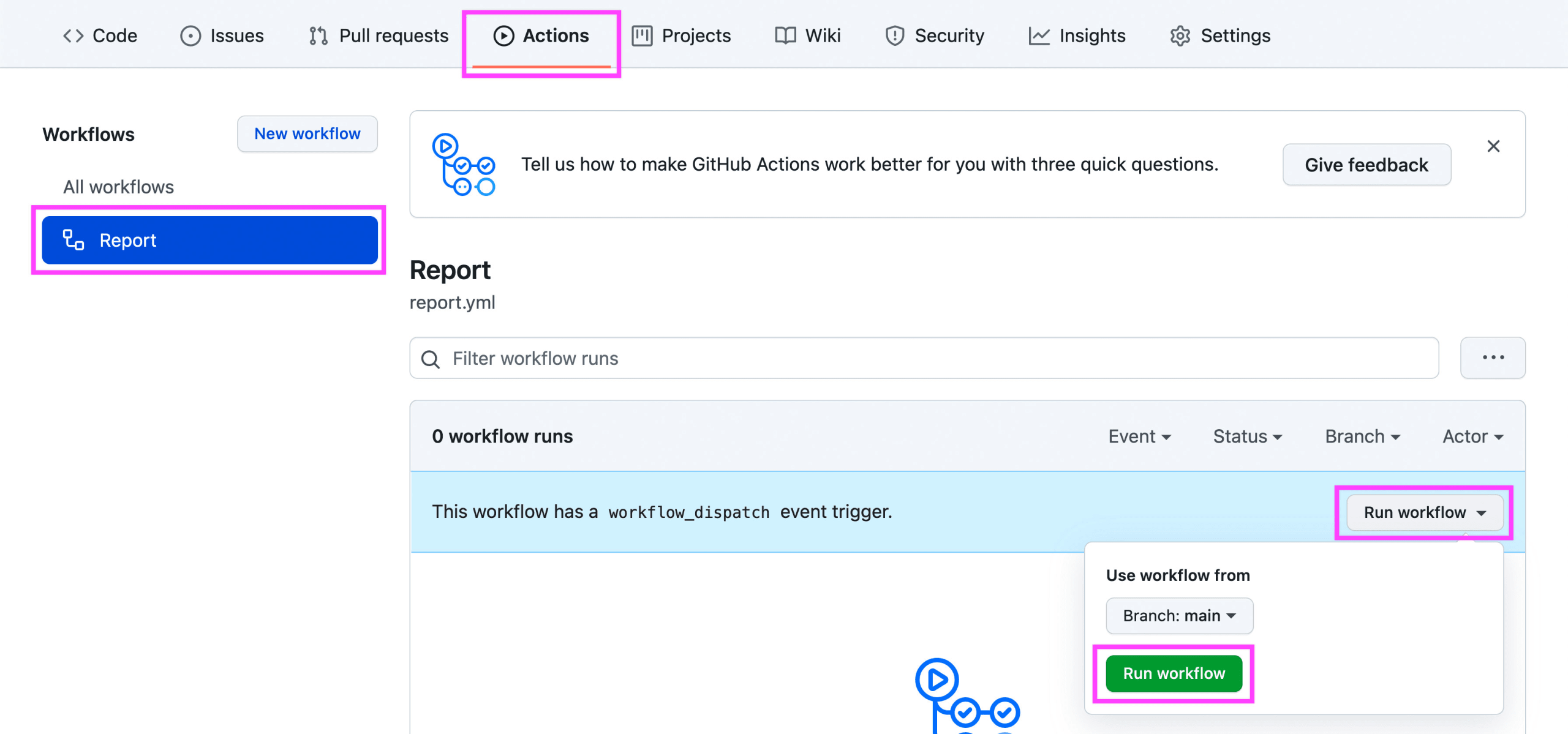Expand the Actor filter dropdown
Image resolution: width=1568 pixels, height=734 pixels.
(1473, 436)
